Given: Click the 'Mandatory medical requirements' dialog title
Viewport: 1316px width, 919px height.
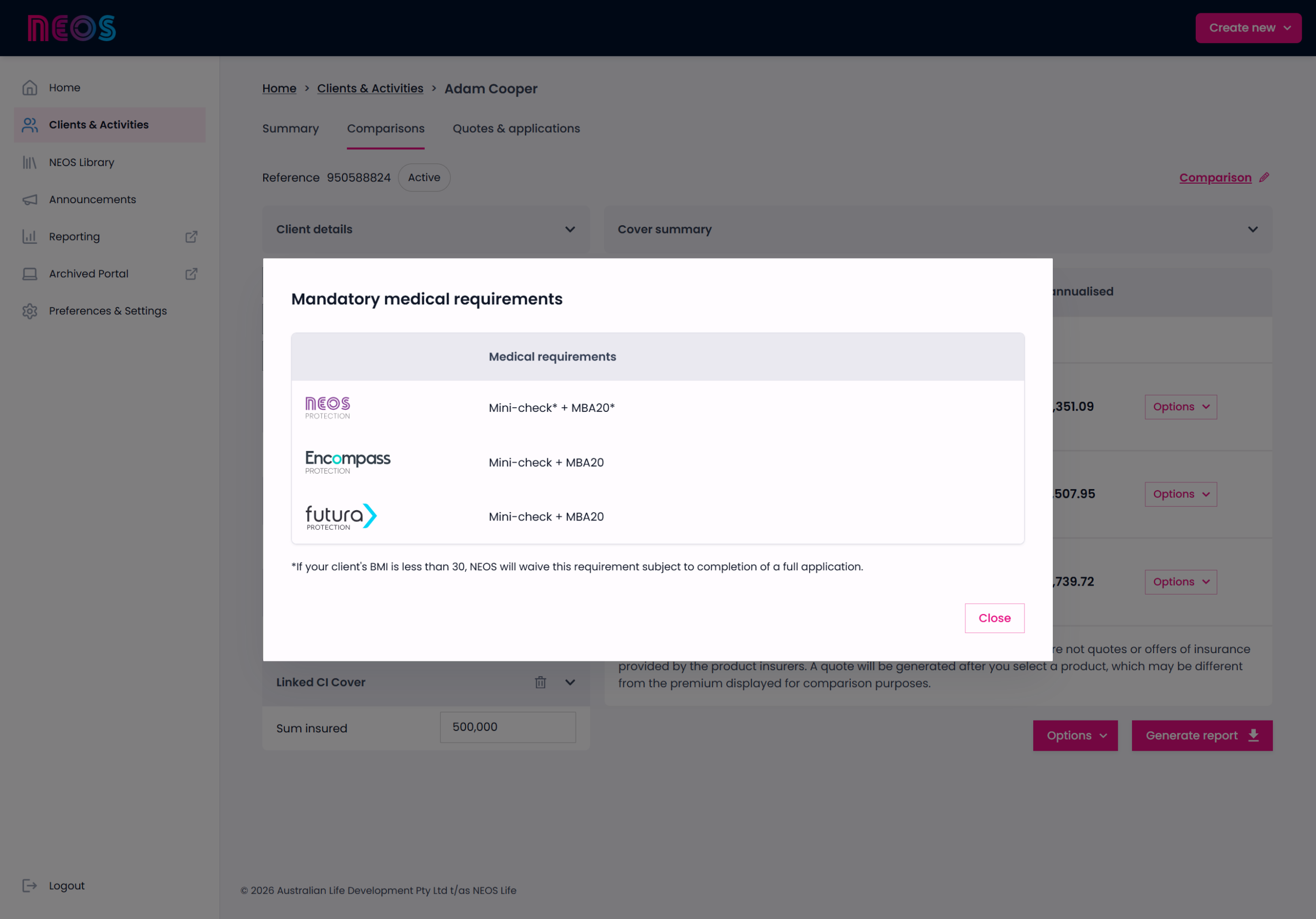Looking at the screenshot, I should tap(427, 299).
